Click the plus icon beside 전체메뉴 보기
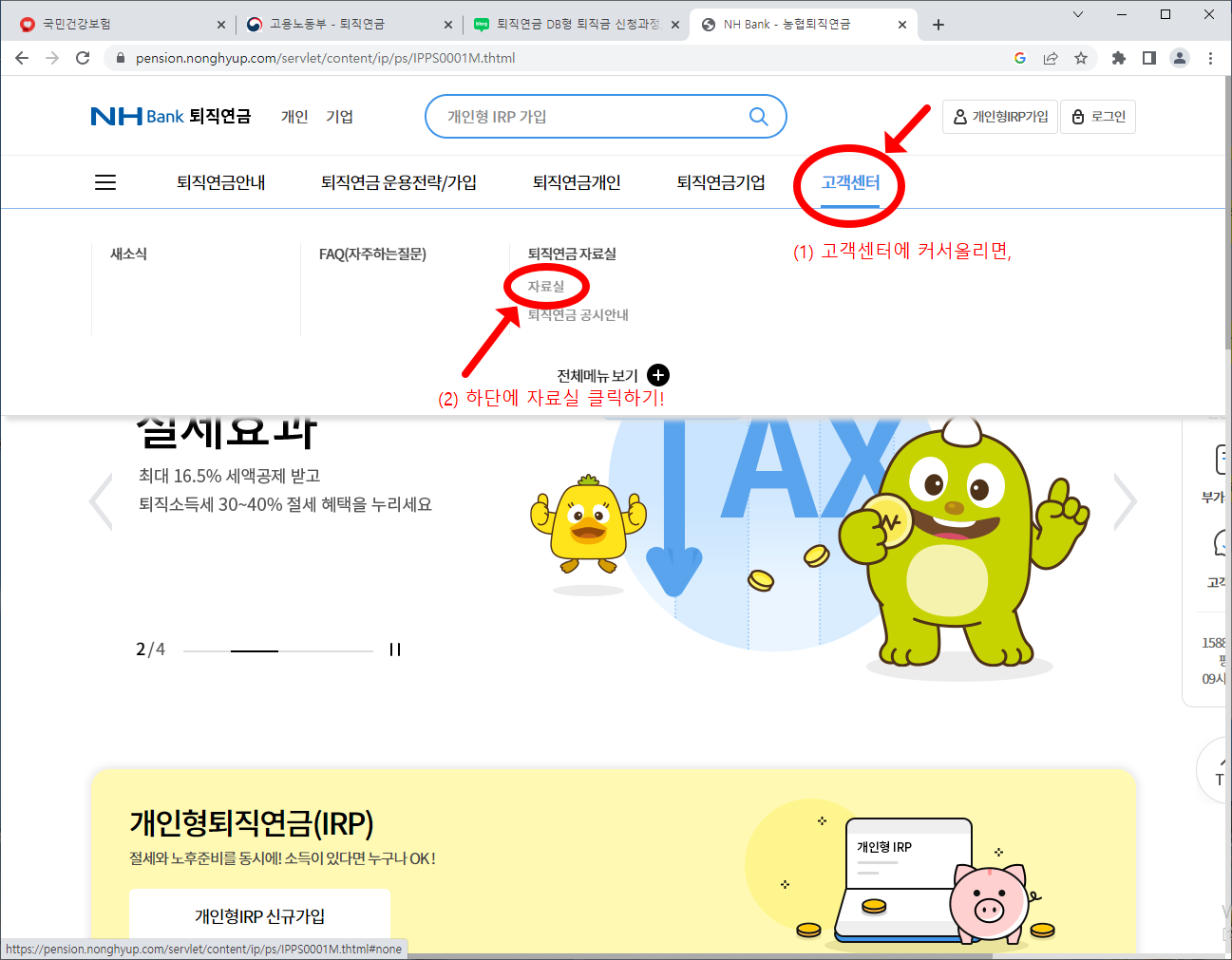The image size is (1232, 960). (x=658, y=375)
